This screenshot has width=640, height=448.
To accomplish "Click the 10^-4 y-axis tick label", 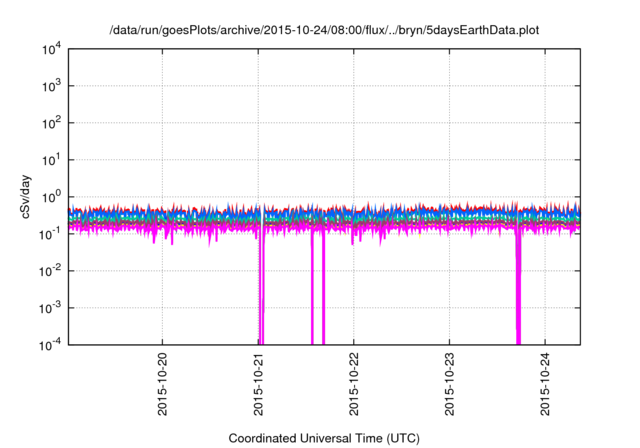I will (x=51, y=345).
